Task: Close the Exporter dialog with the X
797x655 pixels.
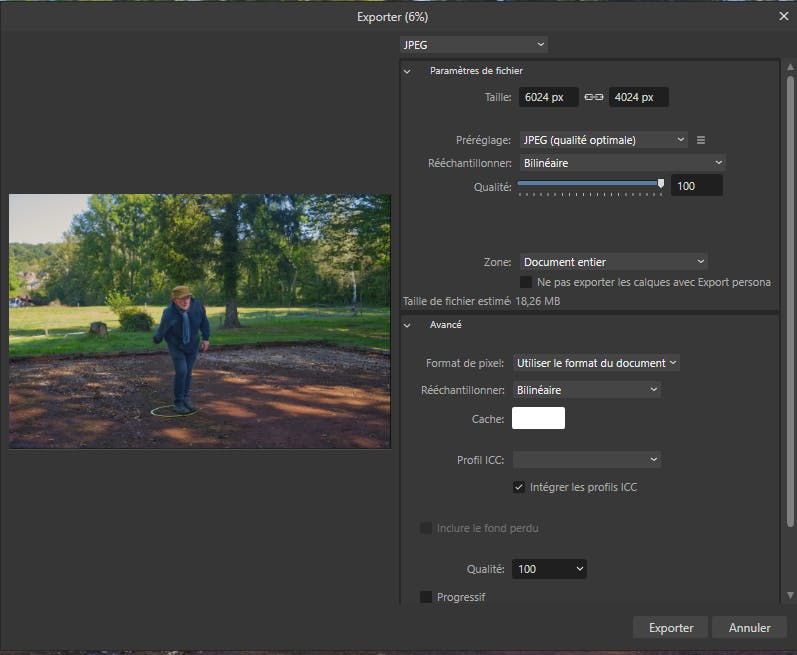Action: 783,17
